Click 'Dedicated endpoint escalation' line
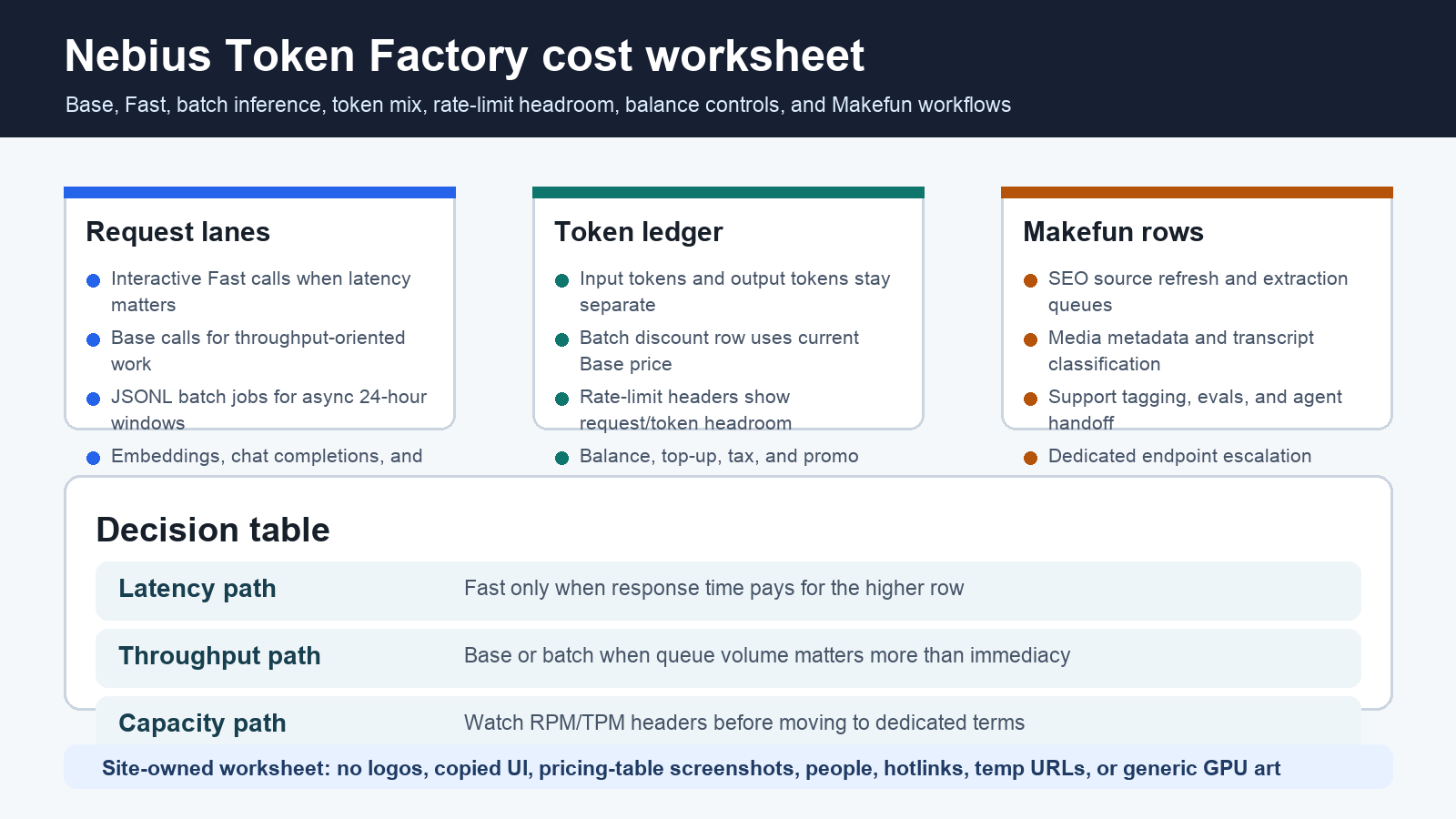This screenshot has height=819, width=1456. click(x=1179, y=456)
